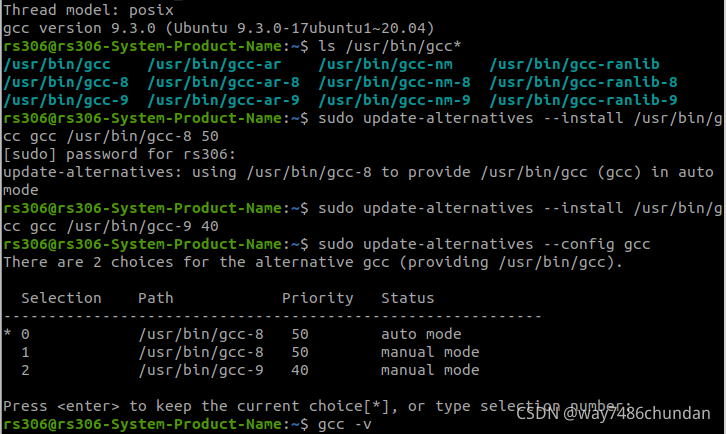Select /usr/bin/gcc-nm-8 in the file listing
The image size is (726, 434).
(386, 82)
